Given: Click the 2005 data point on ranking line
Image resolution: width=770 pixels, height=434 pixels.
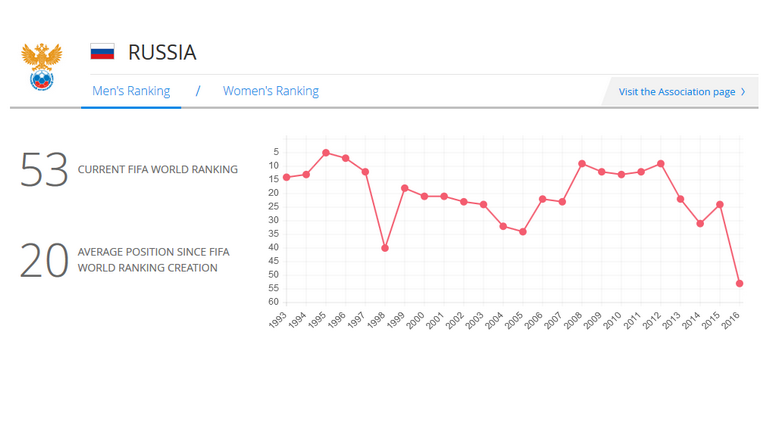Looking at the screenshot, I should click(523, 232).
